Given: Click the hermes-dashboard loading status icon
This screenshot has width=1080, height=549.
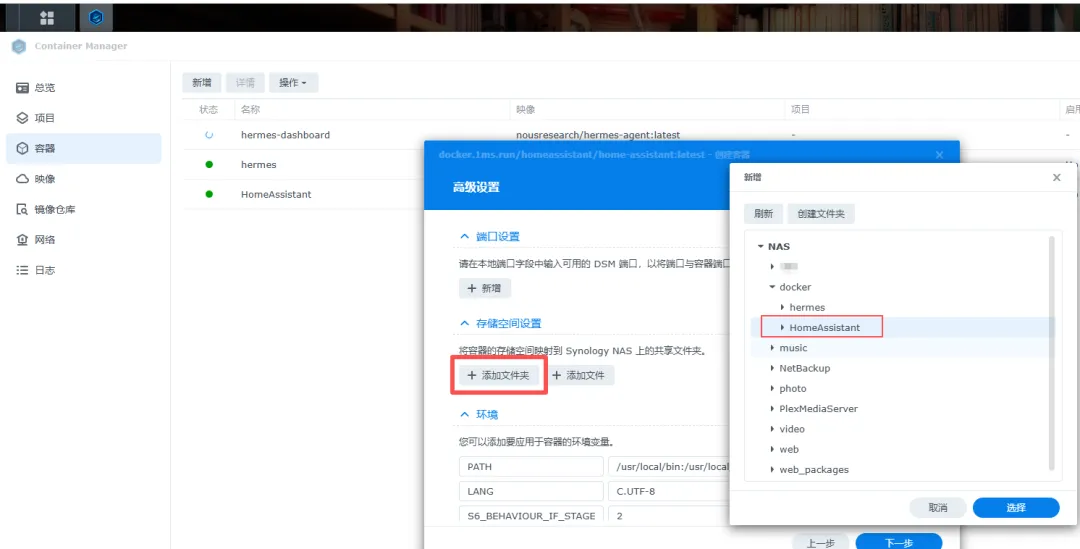Looking at the screenshot, I should [209, 135].
